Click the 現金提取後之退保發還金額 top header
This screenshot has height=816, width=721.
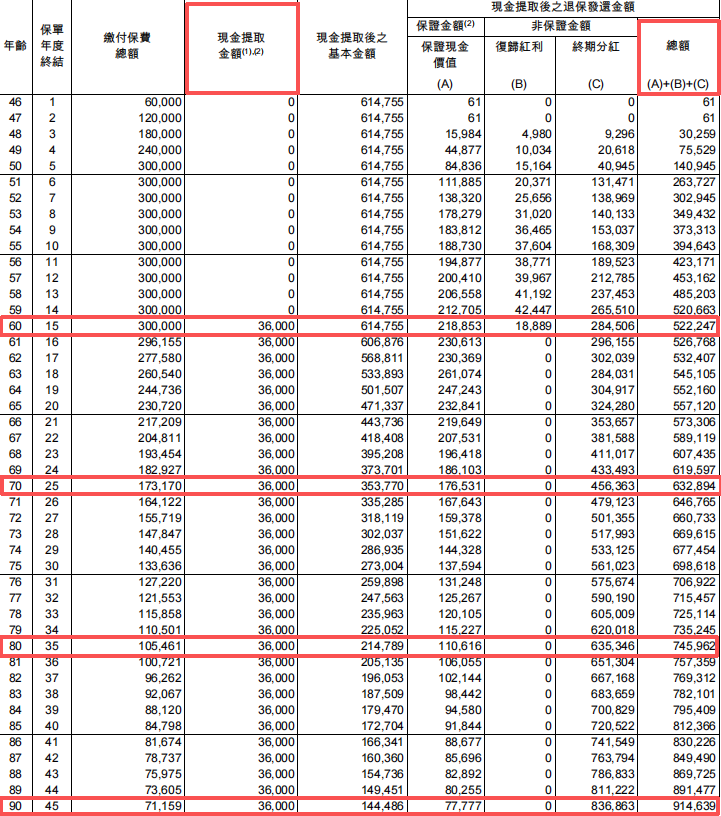tap(562, 6)
